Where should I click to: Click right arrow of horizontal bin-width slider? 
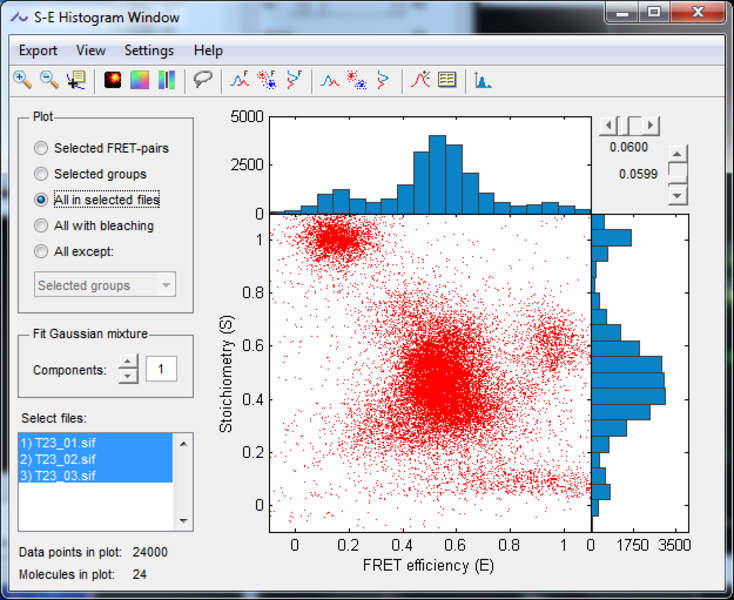point(651,125)
